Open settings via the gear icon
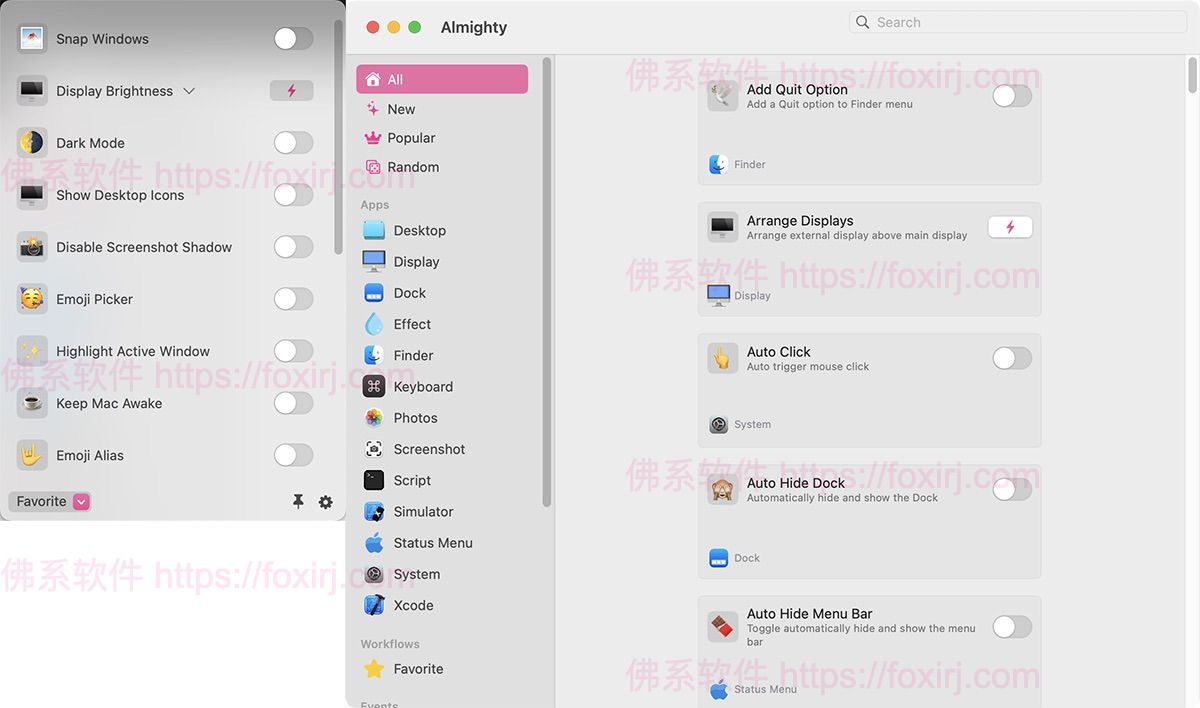1200x708 pixels. pos(326,502)
